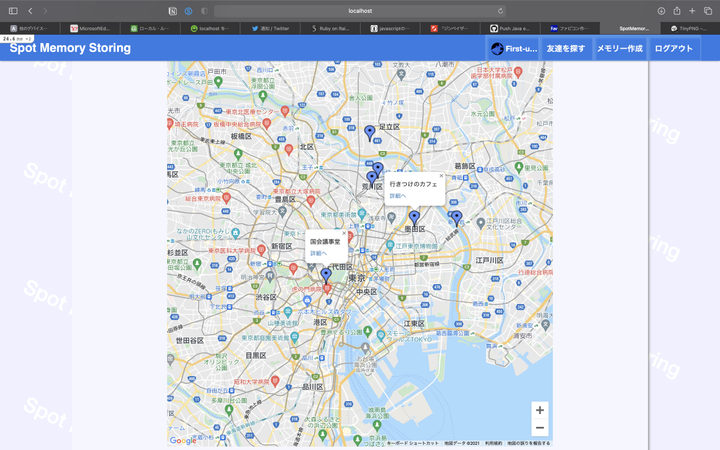
Task: Click the Share icon in Safari toolbar
Action: (677, 11)
